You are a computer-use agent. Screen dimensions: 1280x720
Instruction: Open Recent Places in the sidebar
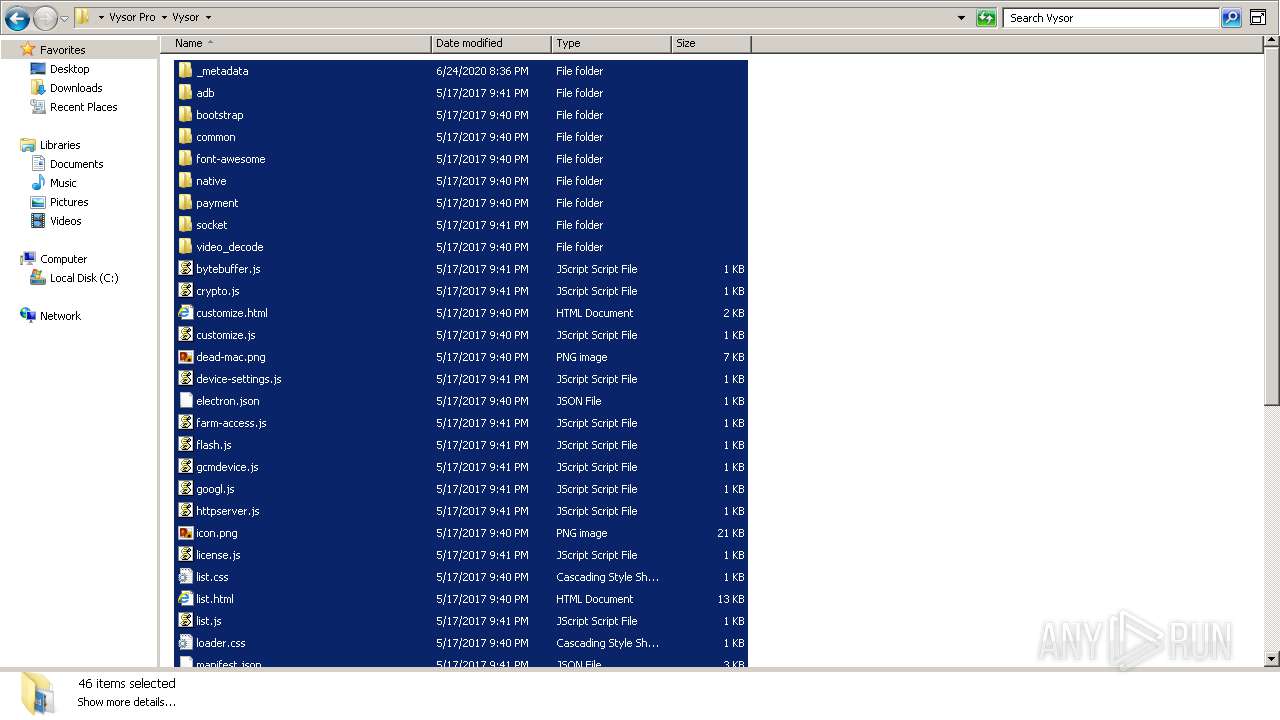(83, 107)
